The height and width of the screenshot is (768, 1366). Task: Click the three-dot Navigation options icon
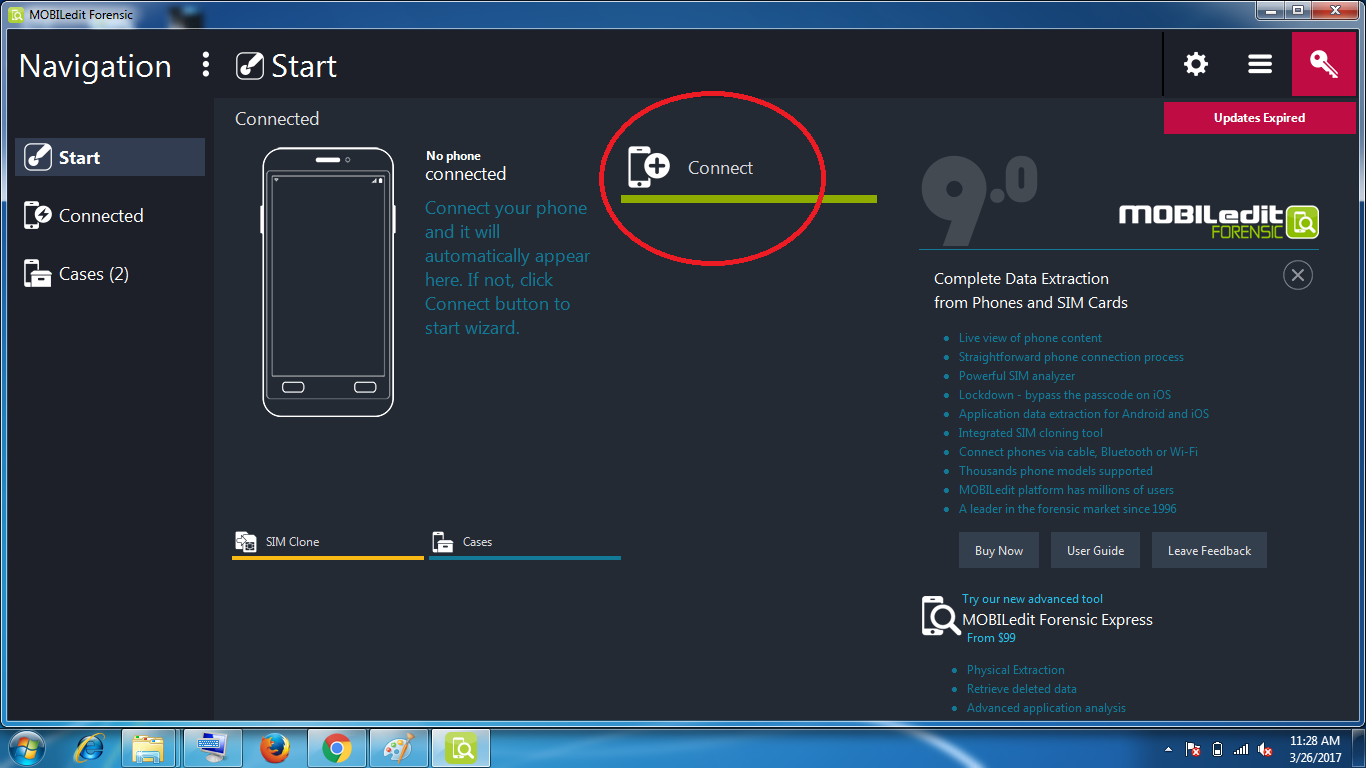pyautogui.click(x=206, y=65)
